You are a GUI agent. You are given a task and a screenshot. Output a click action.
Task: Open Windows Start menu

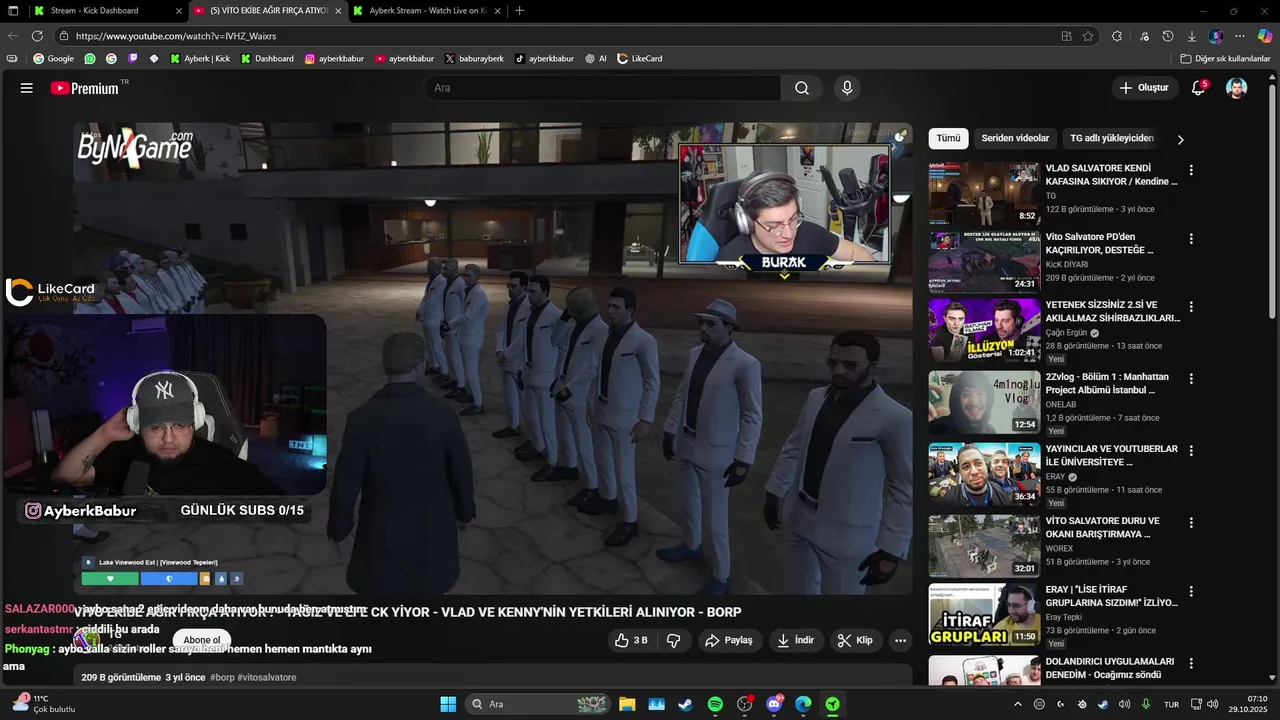(448, 704)
